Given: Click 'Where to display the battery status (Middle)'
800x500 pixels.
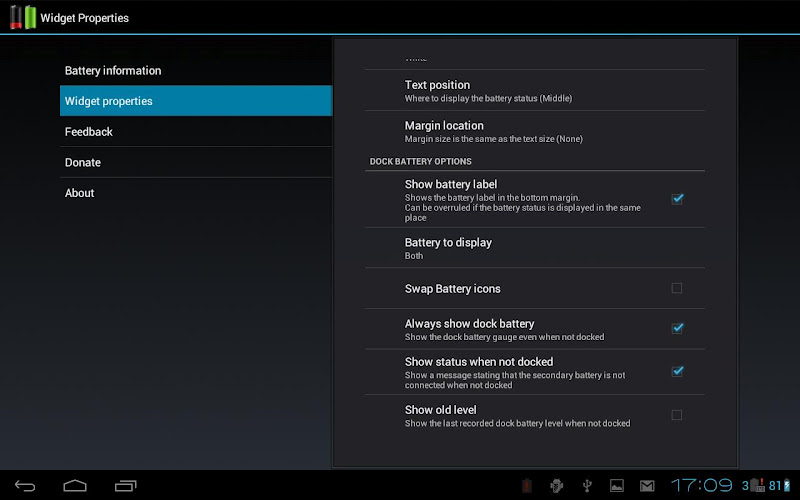Looking at the screenshot, I should click(x=488, y=98).
